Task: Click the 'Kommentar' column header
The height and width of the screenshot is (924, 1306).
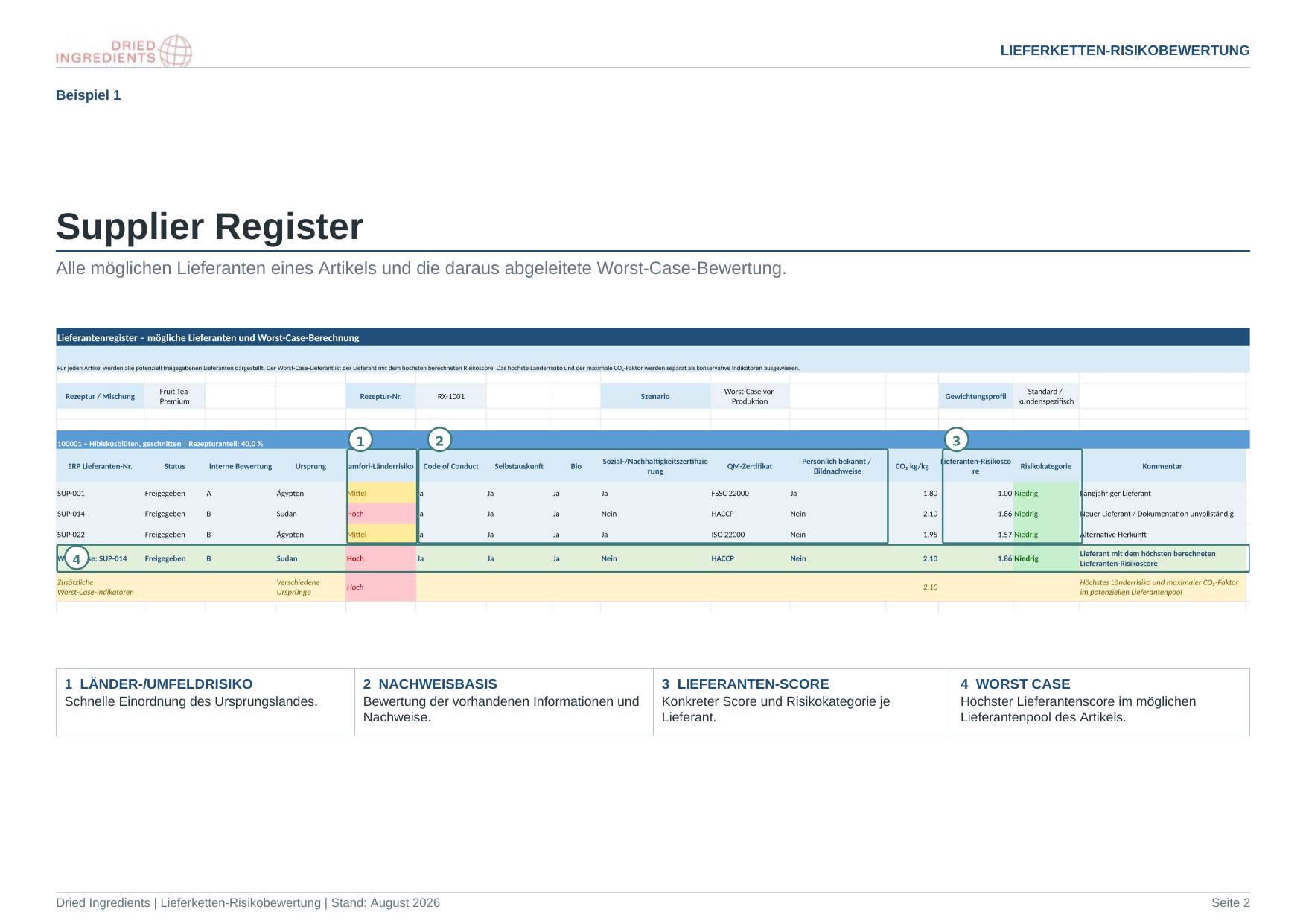Action: (x=1162, y=466)
